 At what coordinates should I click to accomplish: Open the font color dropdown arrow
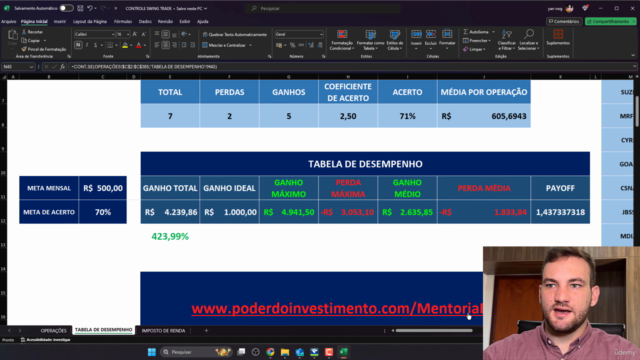click(x=145, y=45)
